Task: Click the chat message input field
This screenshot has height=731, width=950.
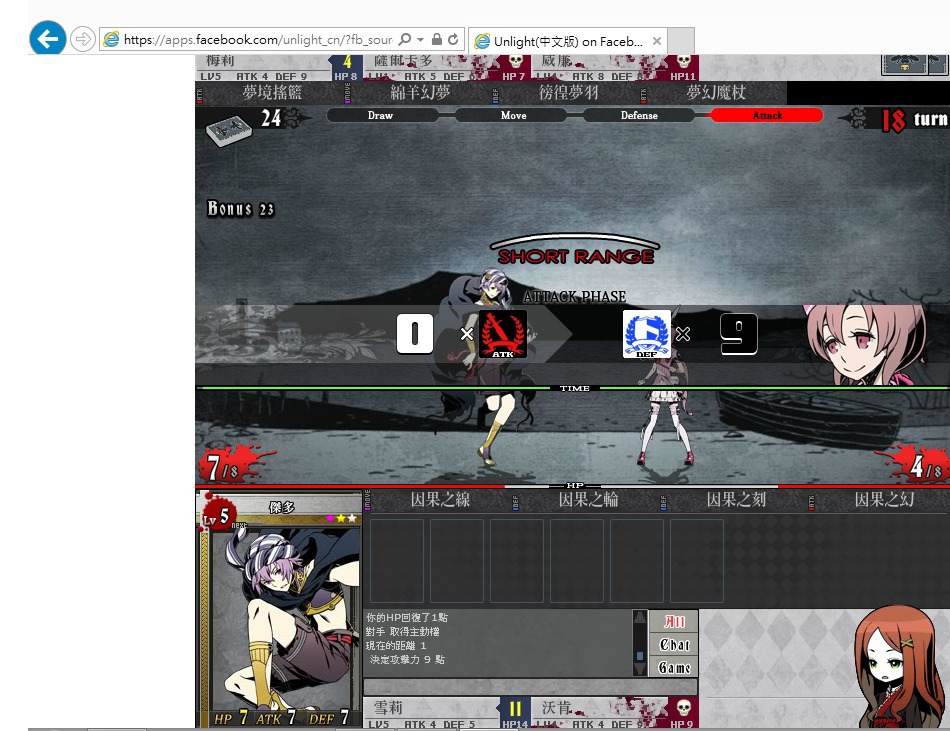Action: 530,687
